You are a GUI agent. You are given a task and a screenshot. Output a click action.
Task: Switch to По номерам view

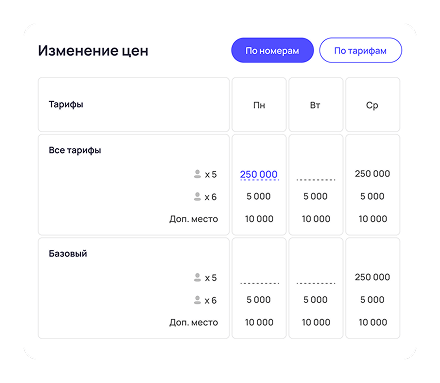(x=272, y=50)
